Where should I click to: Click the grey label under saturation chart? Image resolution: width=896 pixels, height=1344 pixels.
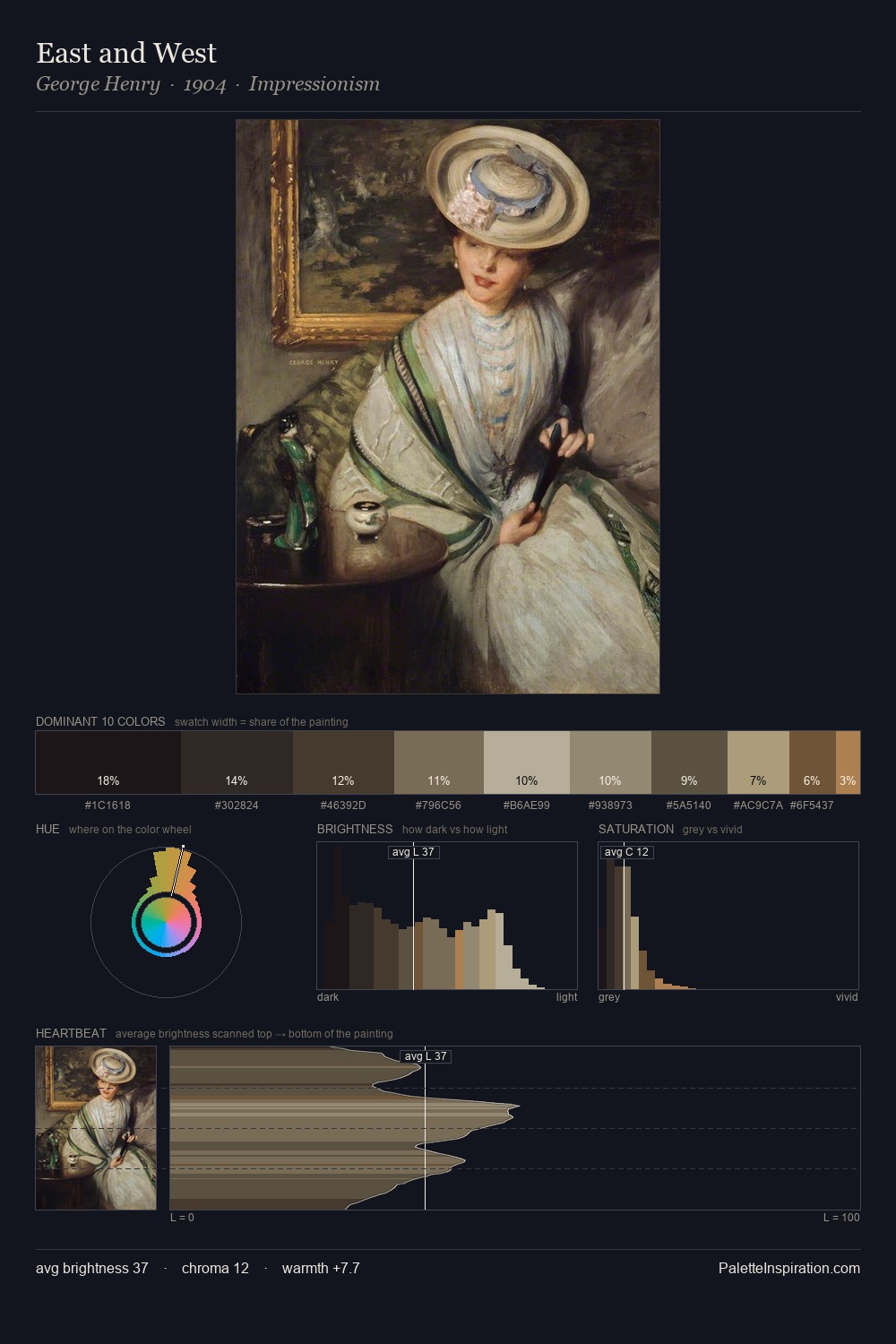point(609,997)
